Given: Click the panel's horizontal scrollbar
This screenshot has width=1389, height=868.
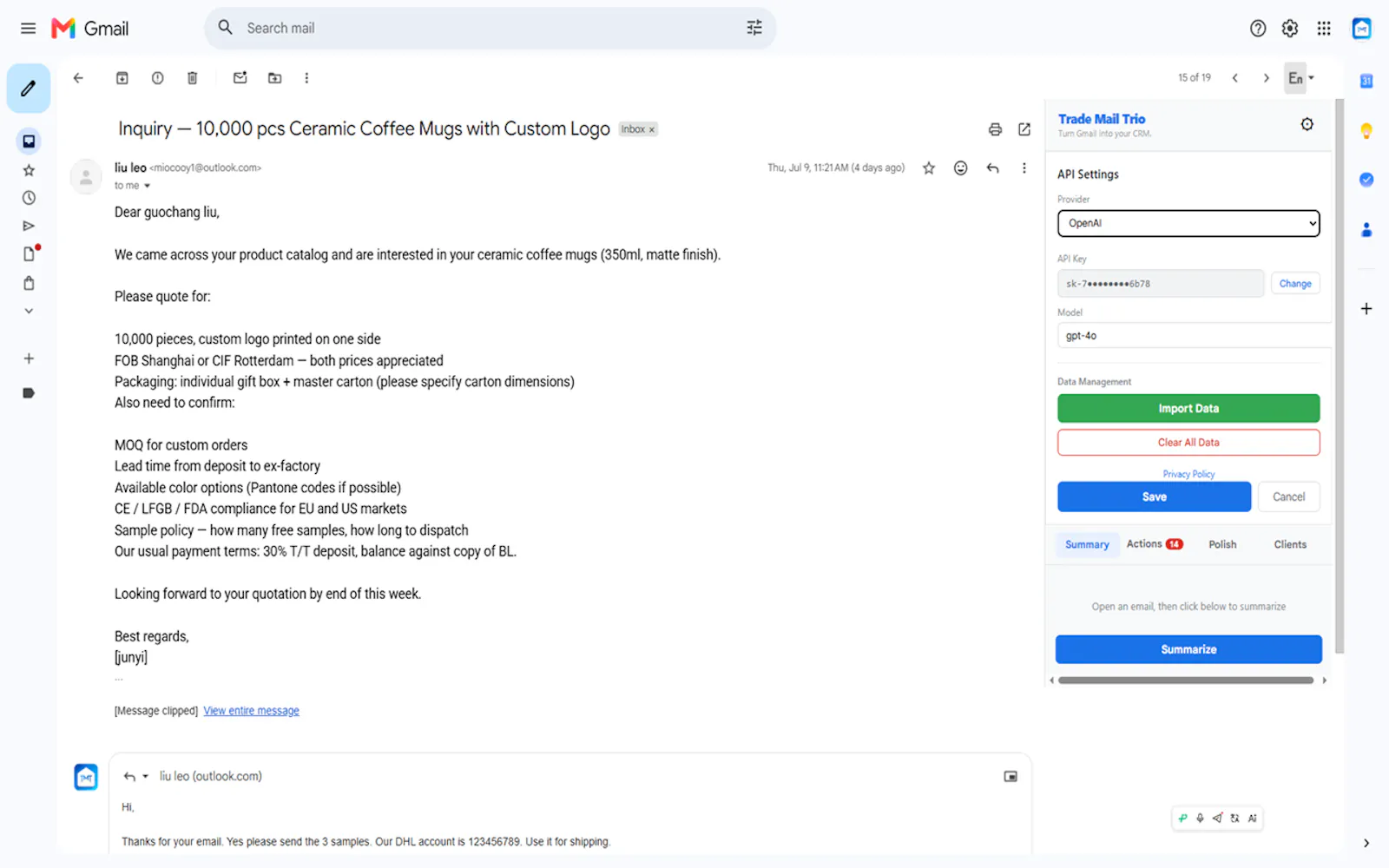Looking at the screenshot, I should (x=1186, y=681).
